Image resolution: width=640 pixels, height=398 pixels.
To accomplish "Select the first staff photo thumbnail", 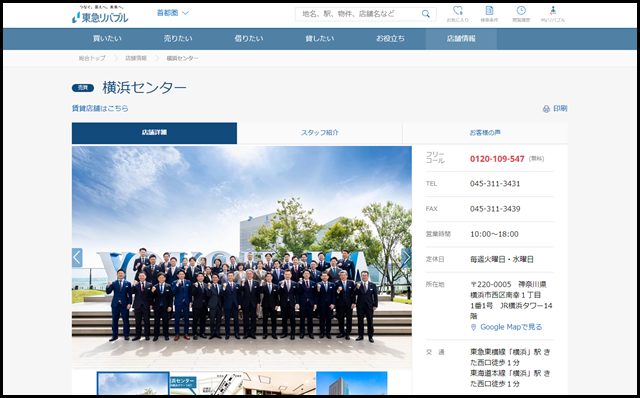I will 133,383.
